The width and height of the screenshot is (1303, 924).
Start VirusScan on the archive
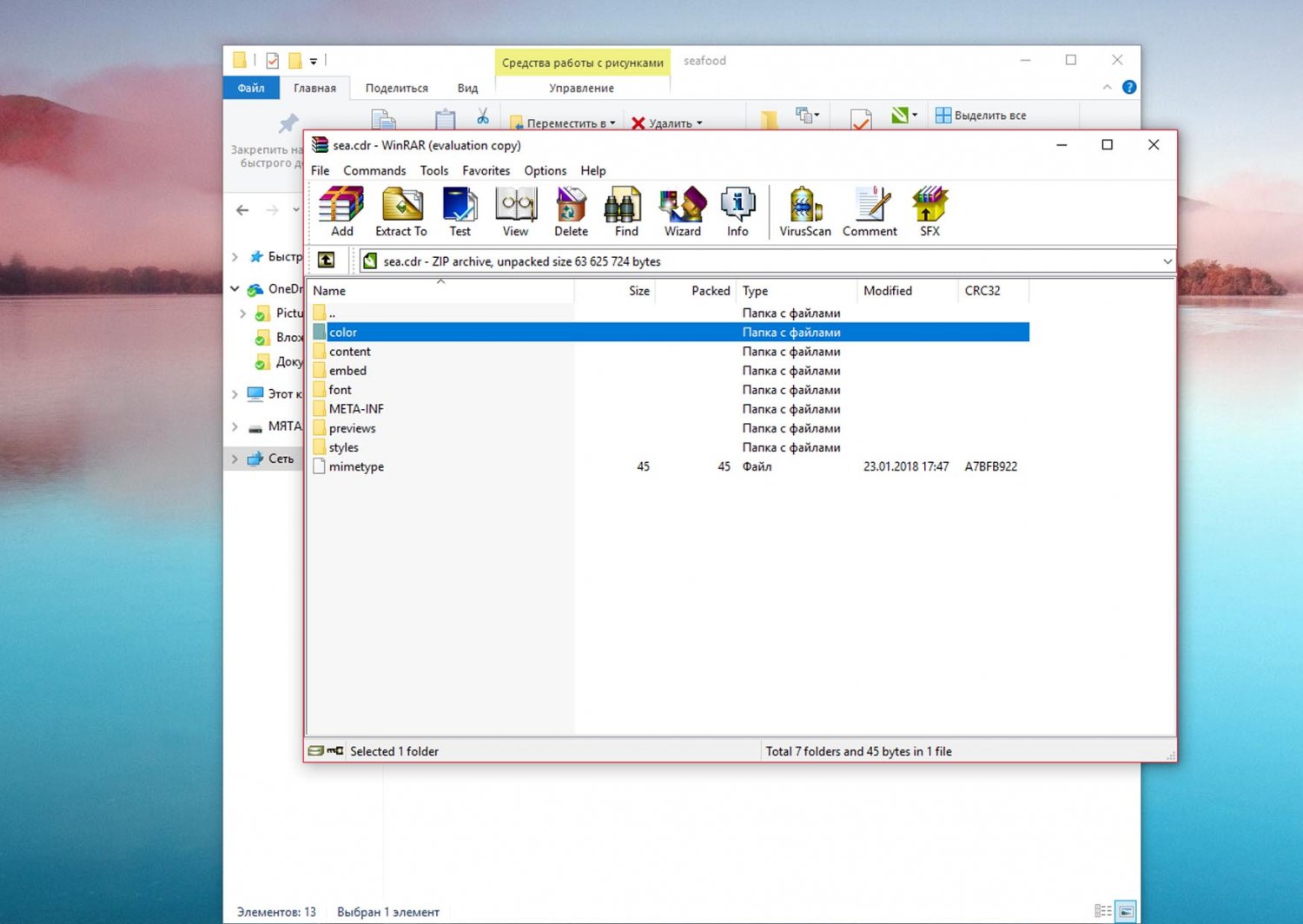point(804,211)
